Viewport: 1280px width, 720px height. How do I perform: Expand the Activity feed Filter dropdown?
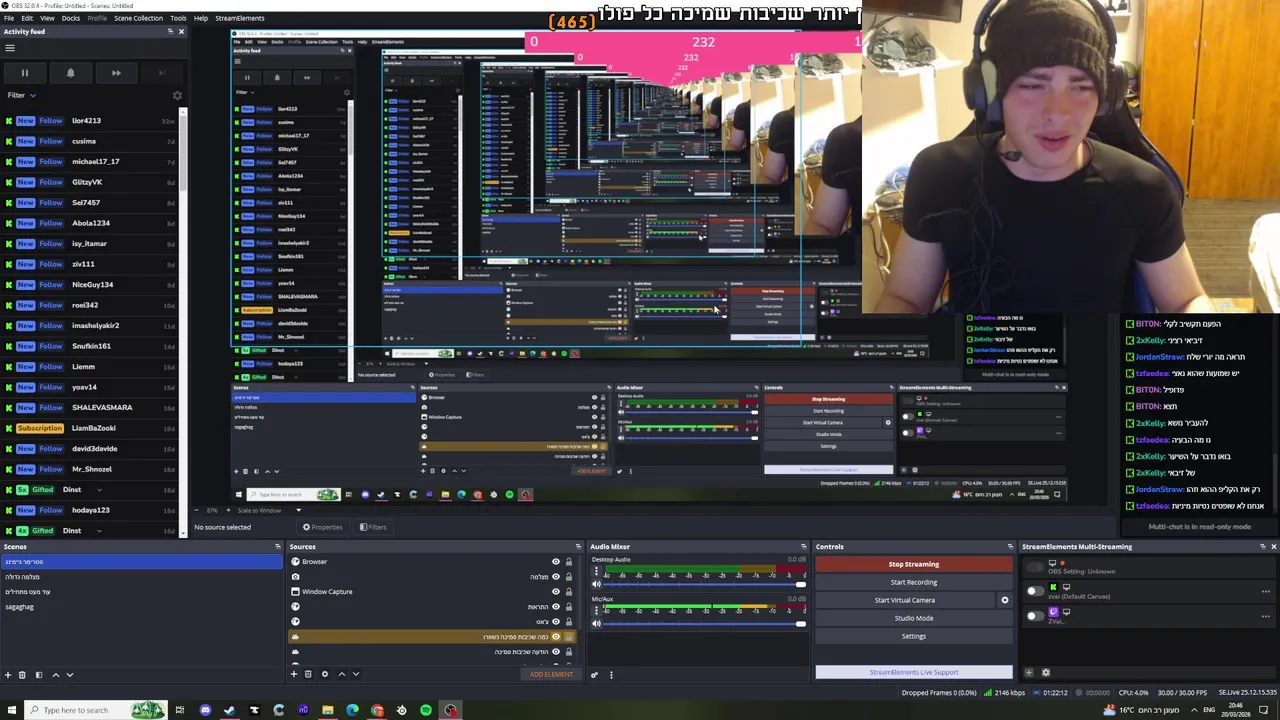[x=22, y=96]
